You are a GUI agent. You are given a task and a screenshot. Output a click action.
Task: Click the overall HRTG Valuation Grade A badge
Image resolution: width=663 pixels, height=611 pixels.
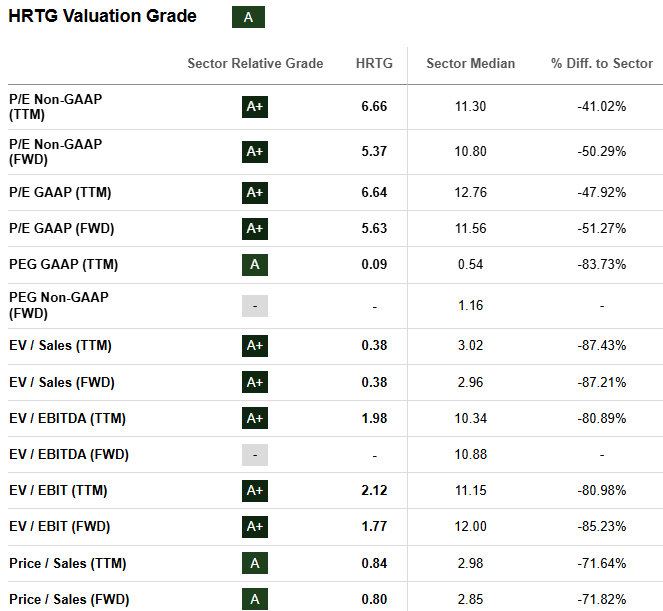tap(248, 17)
